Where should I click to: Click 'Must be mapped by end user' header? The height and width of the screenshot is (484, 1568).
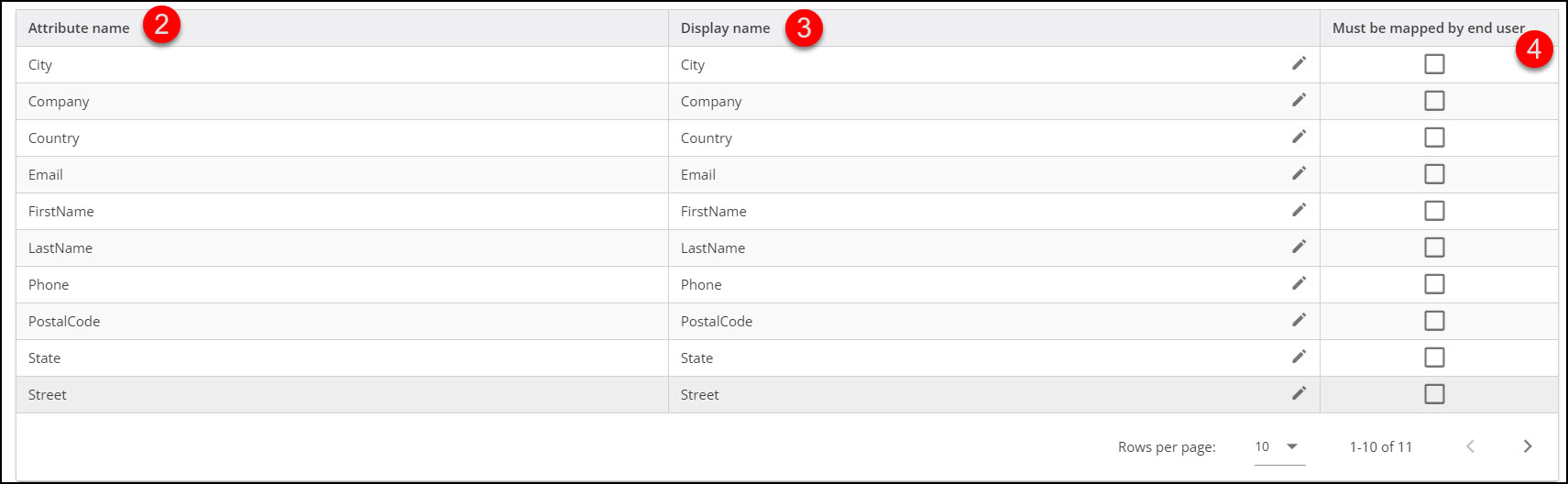coord(1428,28)
